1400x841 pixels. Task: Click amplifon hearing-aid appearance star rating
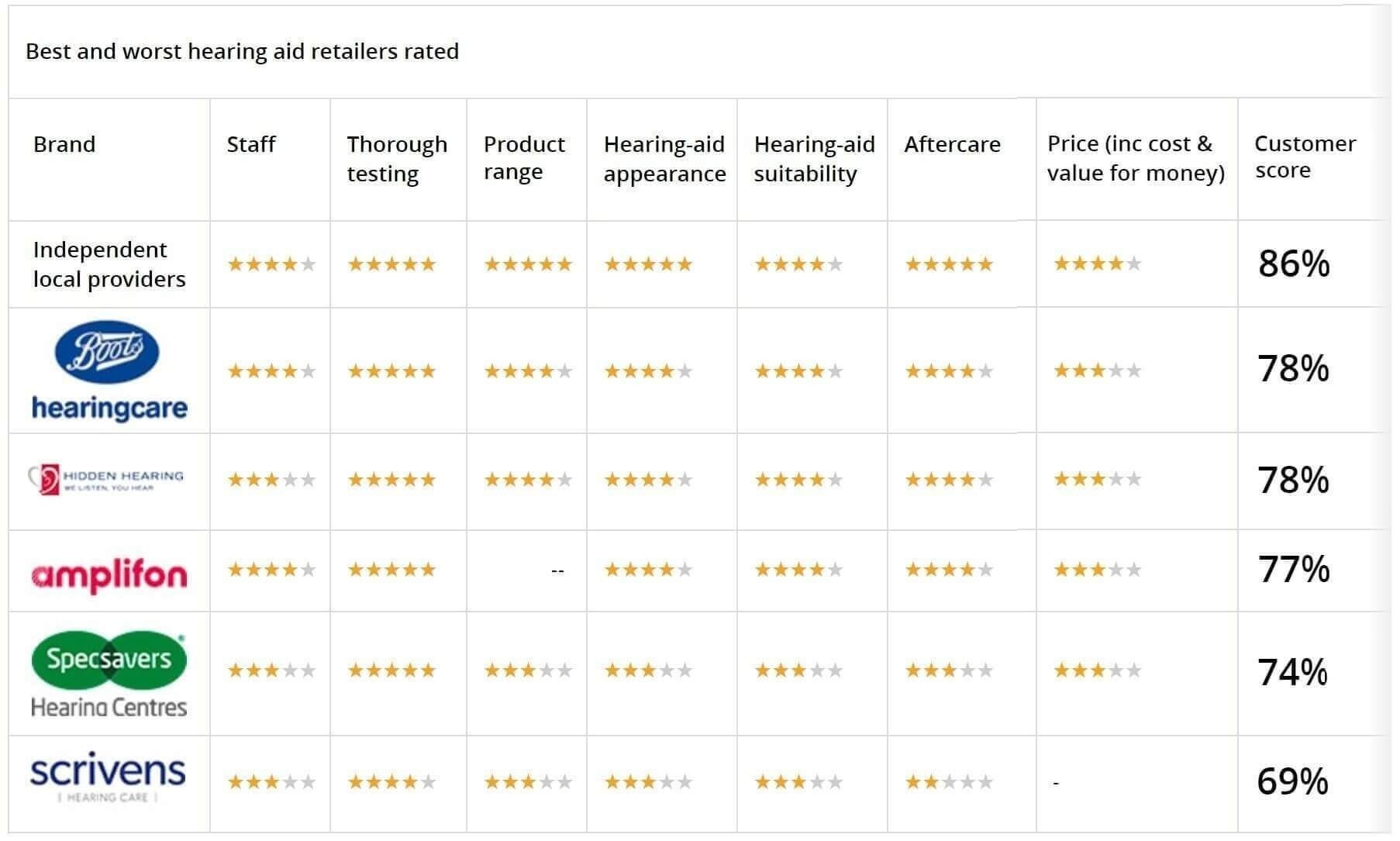point(648,570)
